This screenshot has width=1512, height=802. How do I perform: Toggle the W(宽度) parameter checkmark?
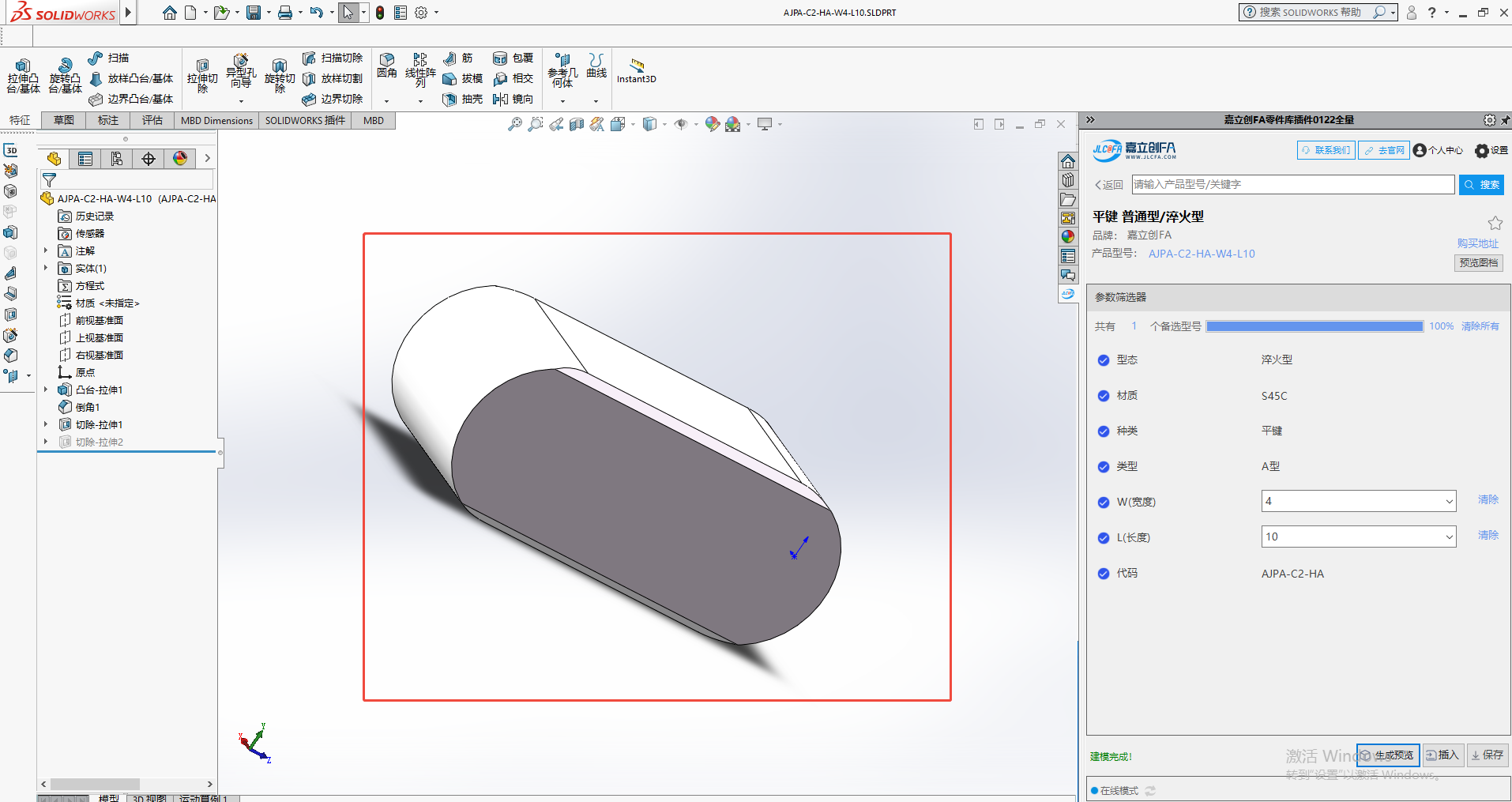[x=1104, y=503]
